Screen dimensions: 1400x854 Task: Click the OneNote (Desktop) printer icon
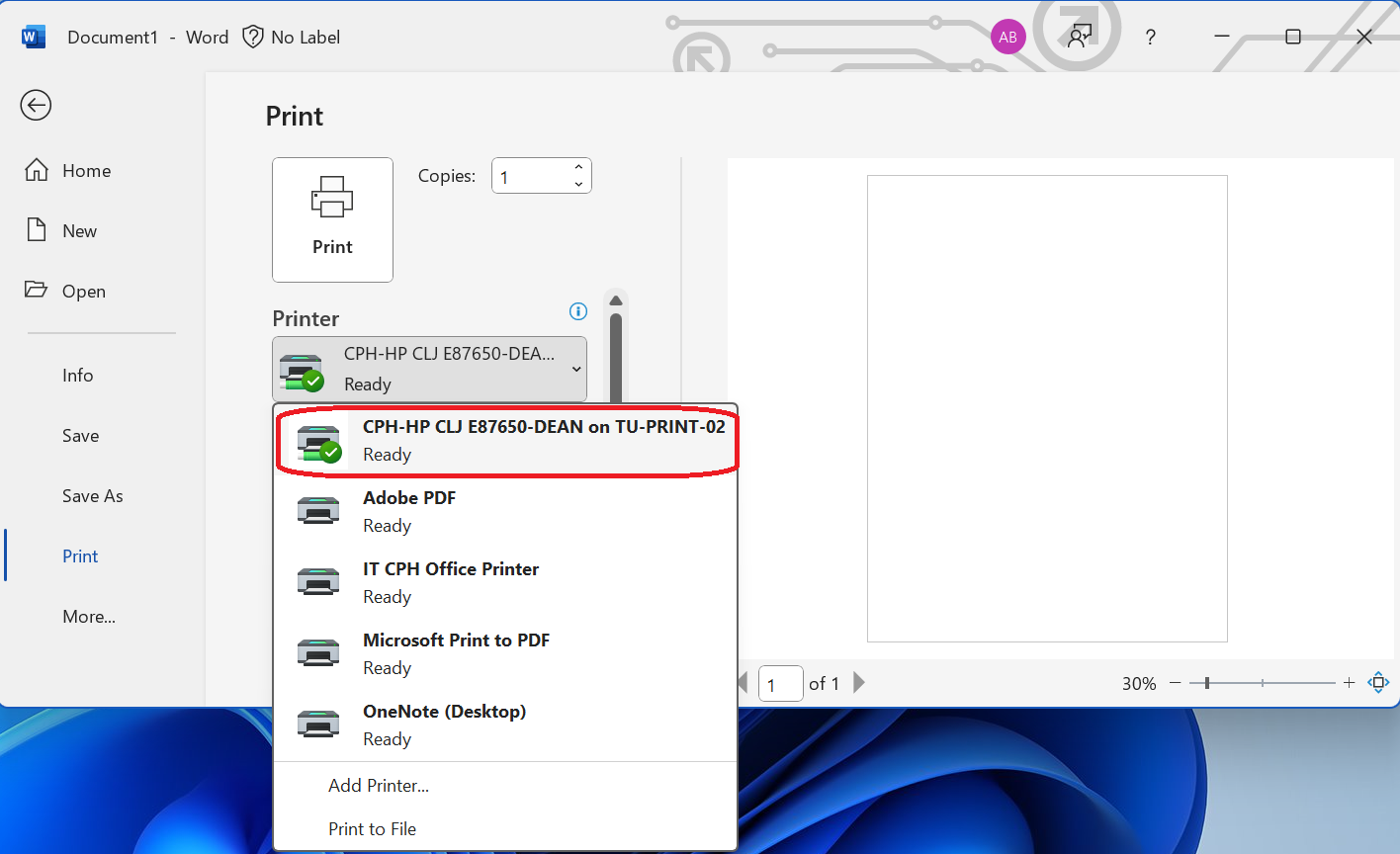(x=318, y=725)
